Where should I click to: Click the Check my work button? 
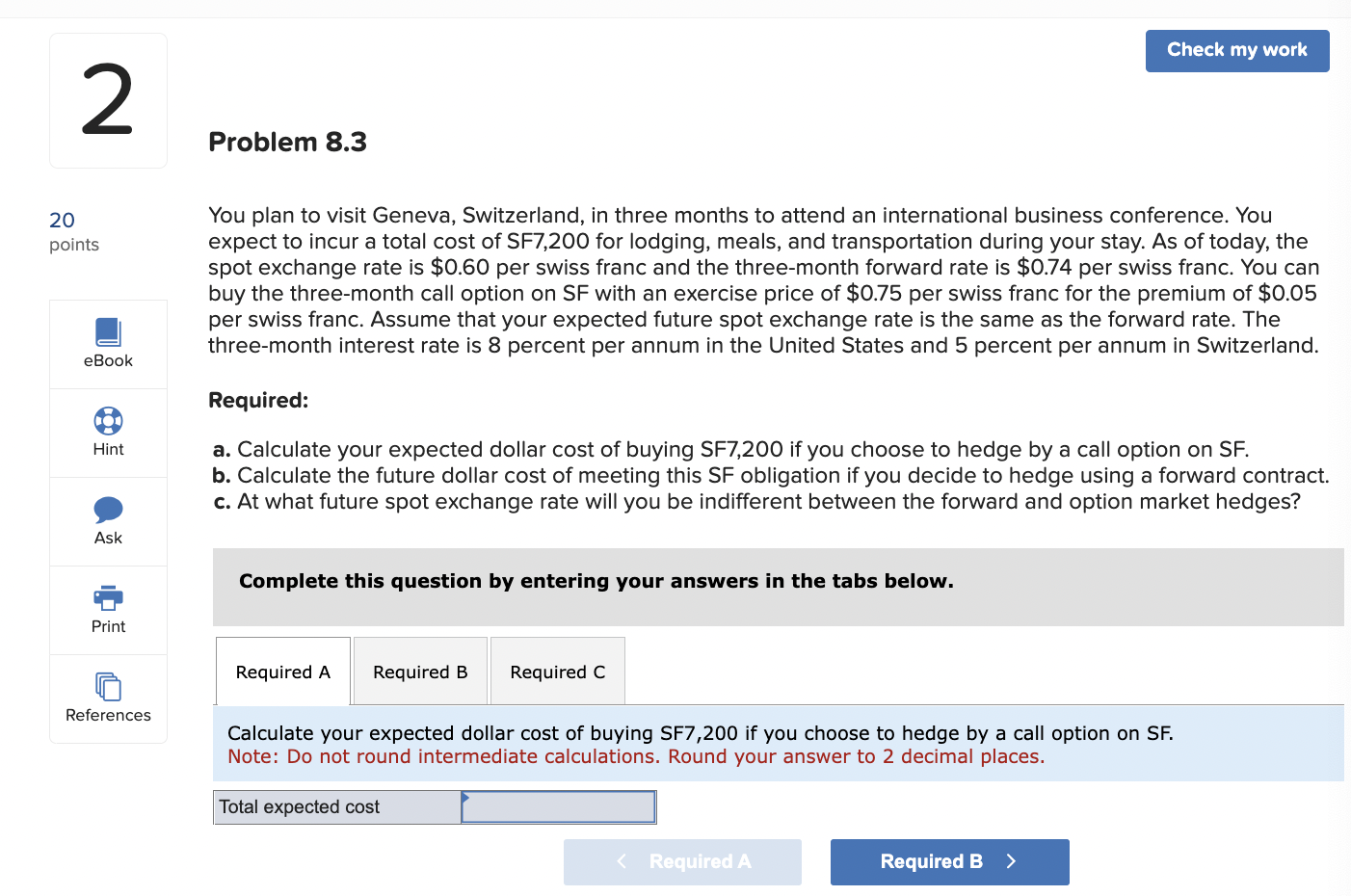tap(1237, 50)
